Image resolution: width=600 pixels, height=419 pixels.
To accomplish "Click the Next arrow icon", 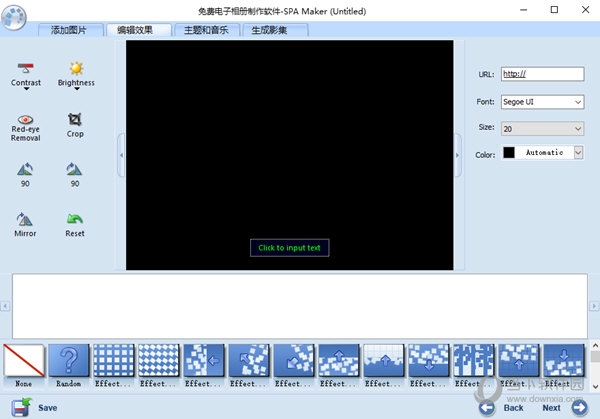I will [x=579, y=408].
